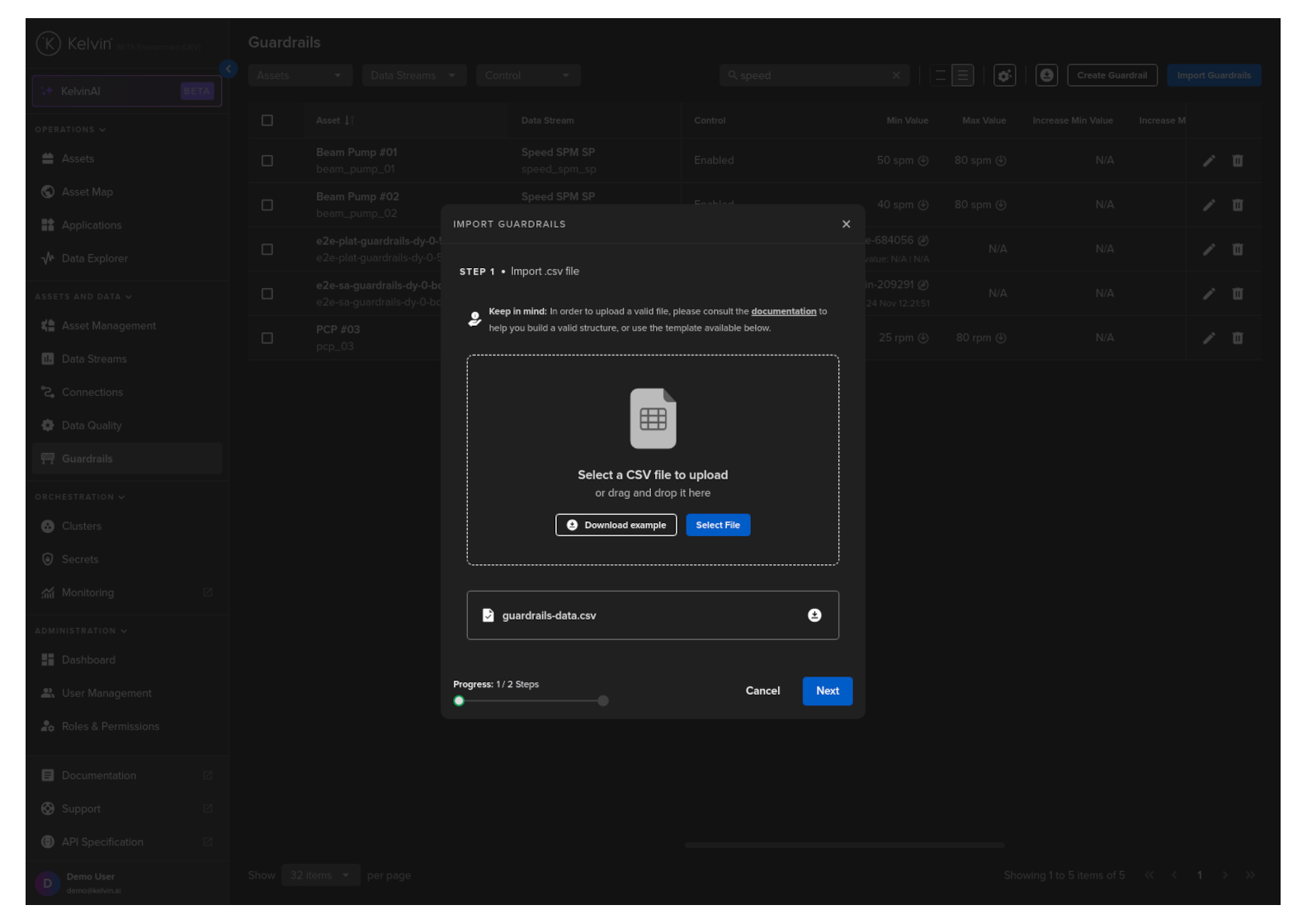Open the Assets filter dropdown
1307x924 pixels.
point(300,76)
